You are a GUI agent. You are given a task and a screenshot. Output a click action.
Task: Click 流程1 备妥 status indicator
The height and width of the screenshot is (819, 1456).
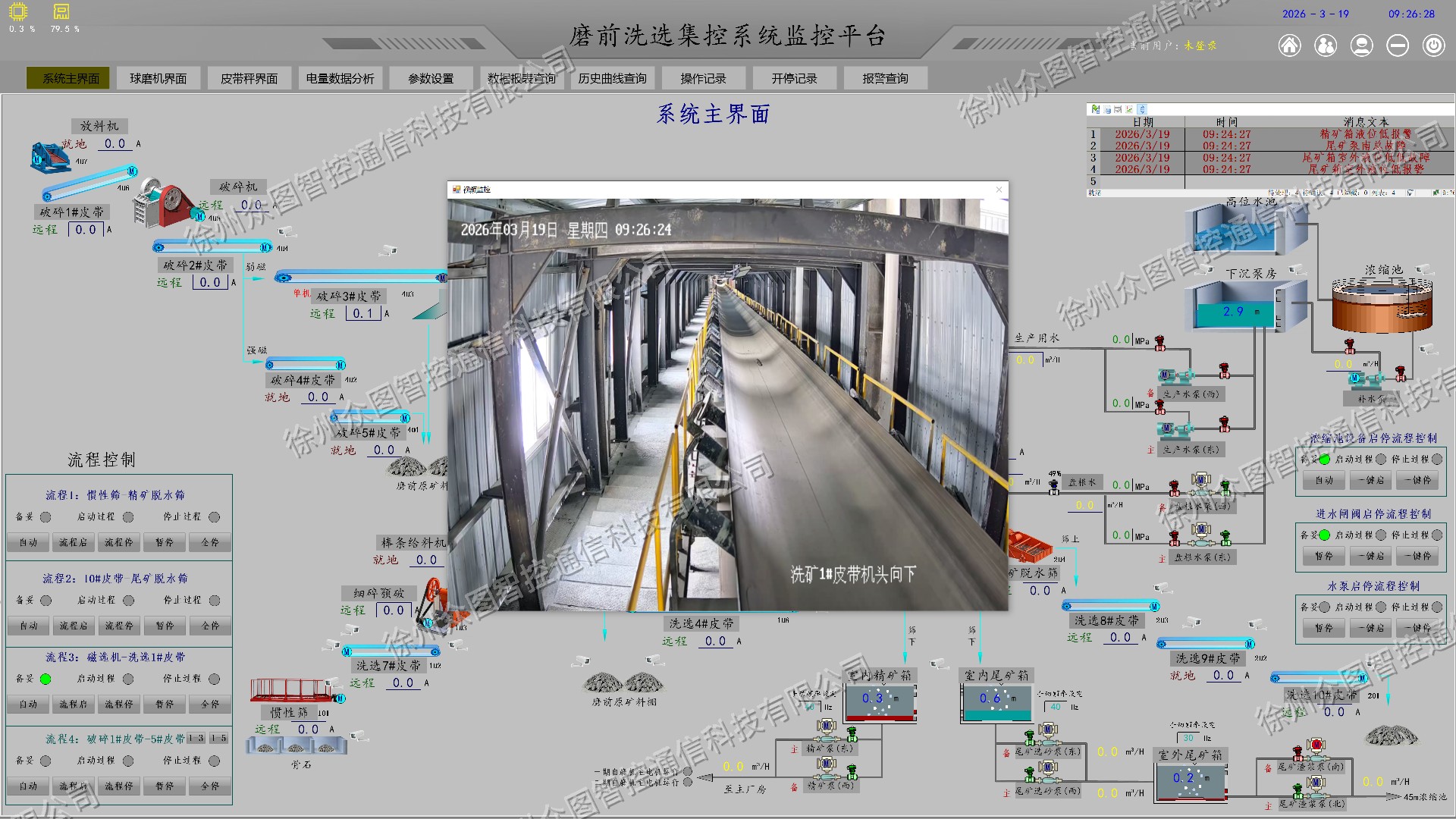tap(45, 517)
